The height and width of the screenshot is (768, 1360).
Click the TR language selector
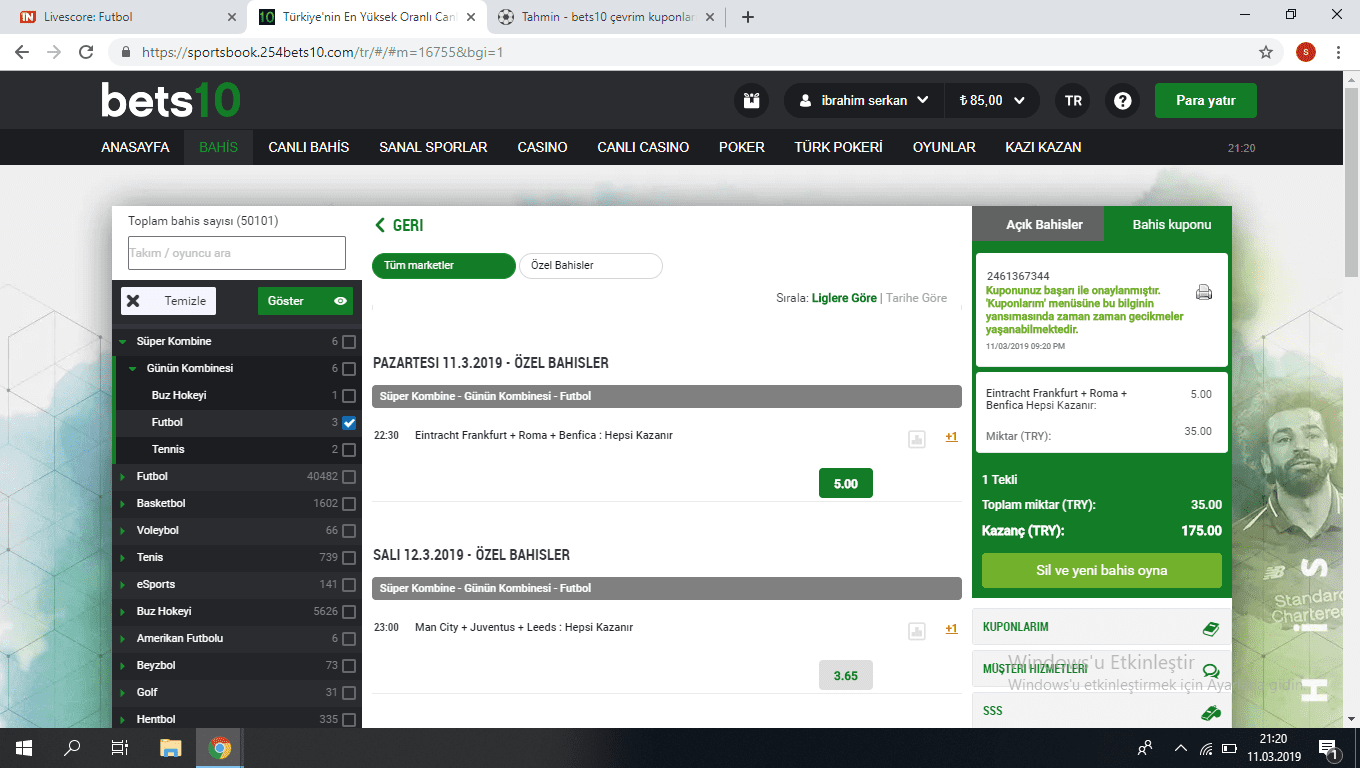tap(1073, 100)
